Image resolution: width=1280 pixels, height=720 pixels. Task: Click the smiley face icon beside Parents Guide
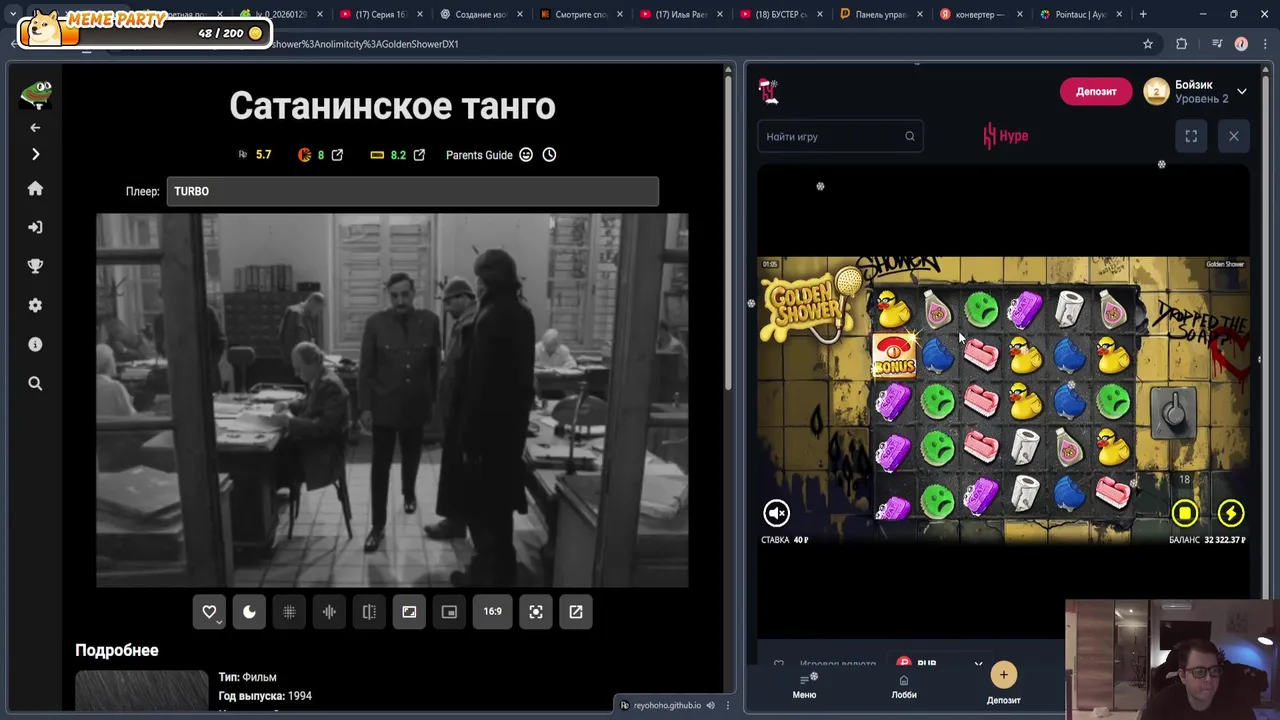point(526,155)
